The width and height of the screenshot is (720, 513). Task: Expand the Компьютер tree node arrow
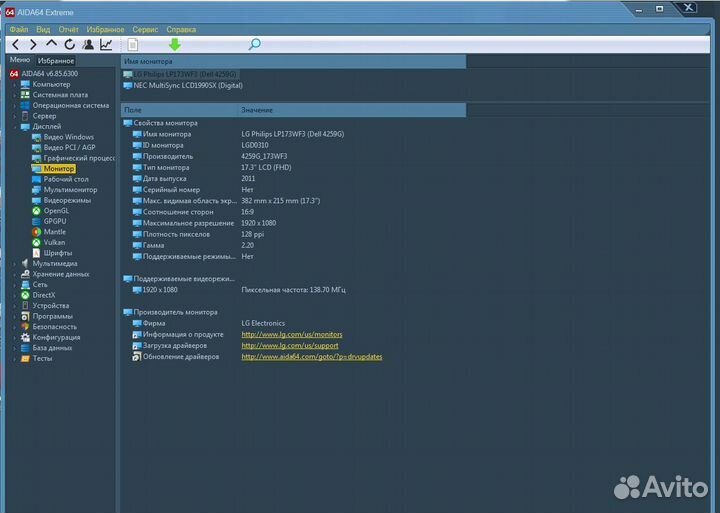coord(15,85)
